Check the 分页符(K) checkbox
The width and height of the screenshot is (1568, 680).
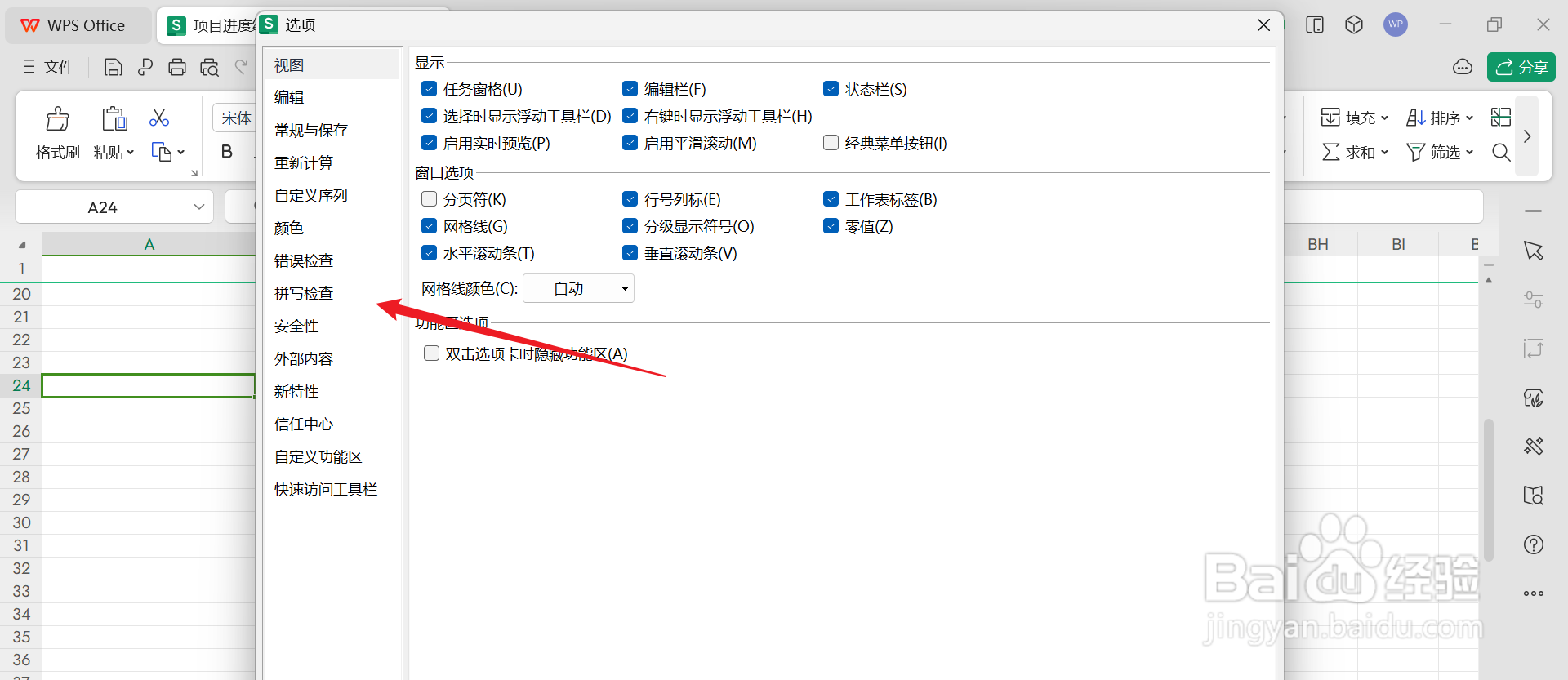pyautogui.click(x=429, y=199)
